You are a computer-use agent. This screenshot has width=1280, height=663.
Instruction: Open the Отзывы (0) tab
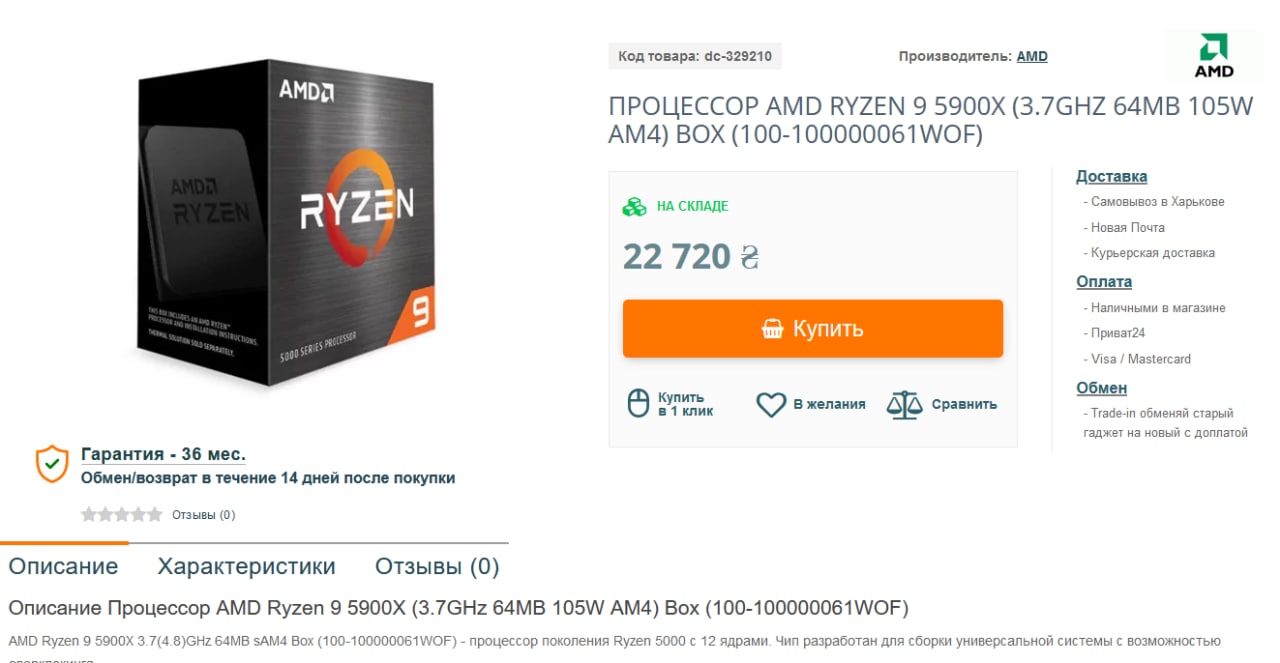(x=437, y=567)
